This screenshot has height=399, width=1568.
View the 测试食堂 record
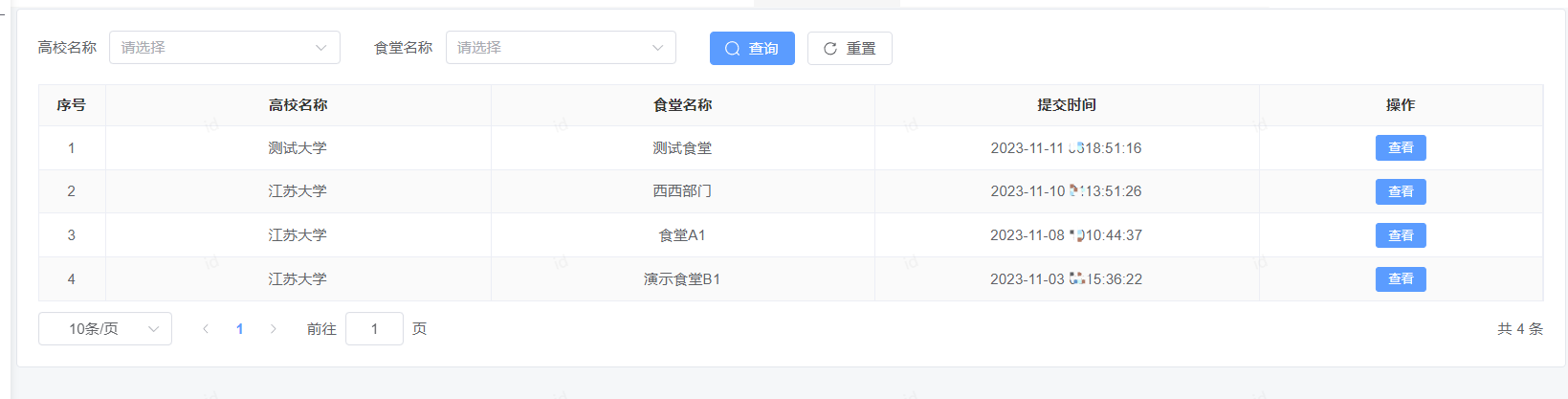pos(1401,148)
